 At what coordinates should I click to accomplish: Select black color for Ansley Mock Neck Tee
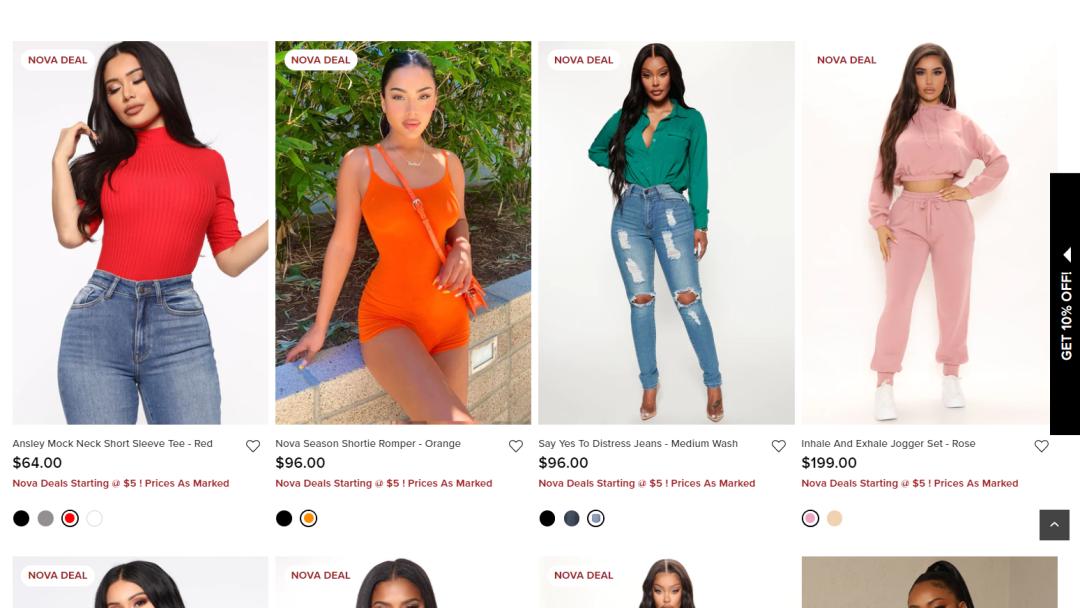tap(21, 518)
